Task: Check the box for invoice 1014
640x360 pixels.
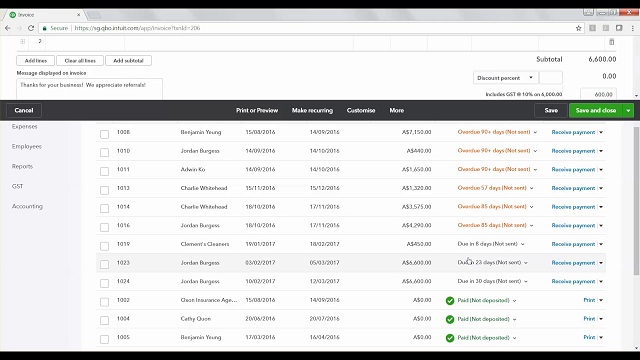Action: tap(104, 208)
